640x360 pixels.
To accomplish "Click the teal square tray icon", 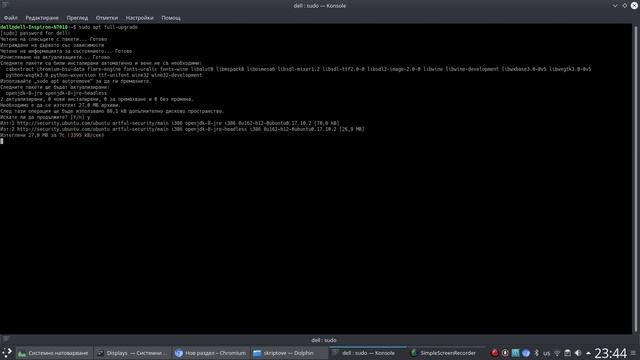I will pos(516,353).
